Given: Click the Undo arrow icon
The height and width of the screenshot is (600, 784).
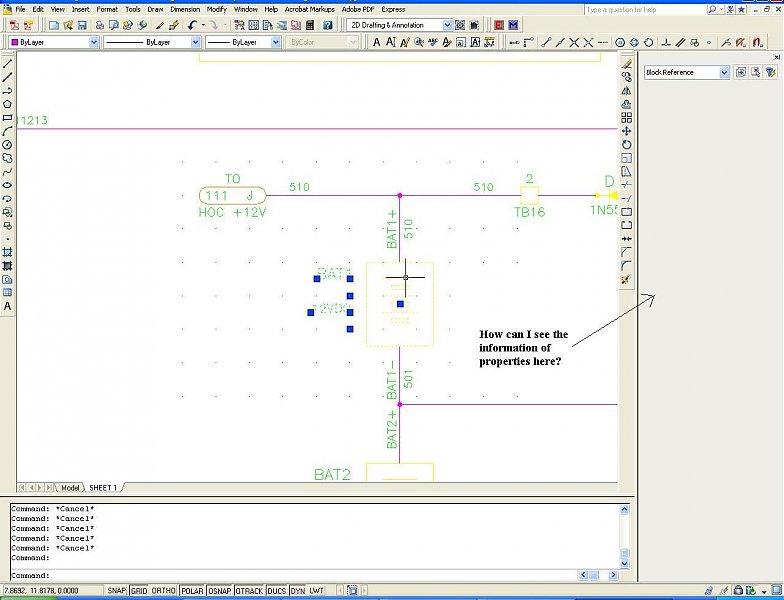Looking at the screenshot, I should point(192,25).
